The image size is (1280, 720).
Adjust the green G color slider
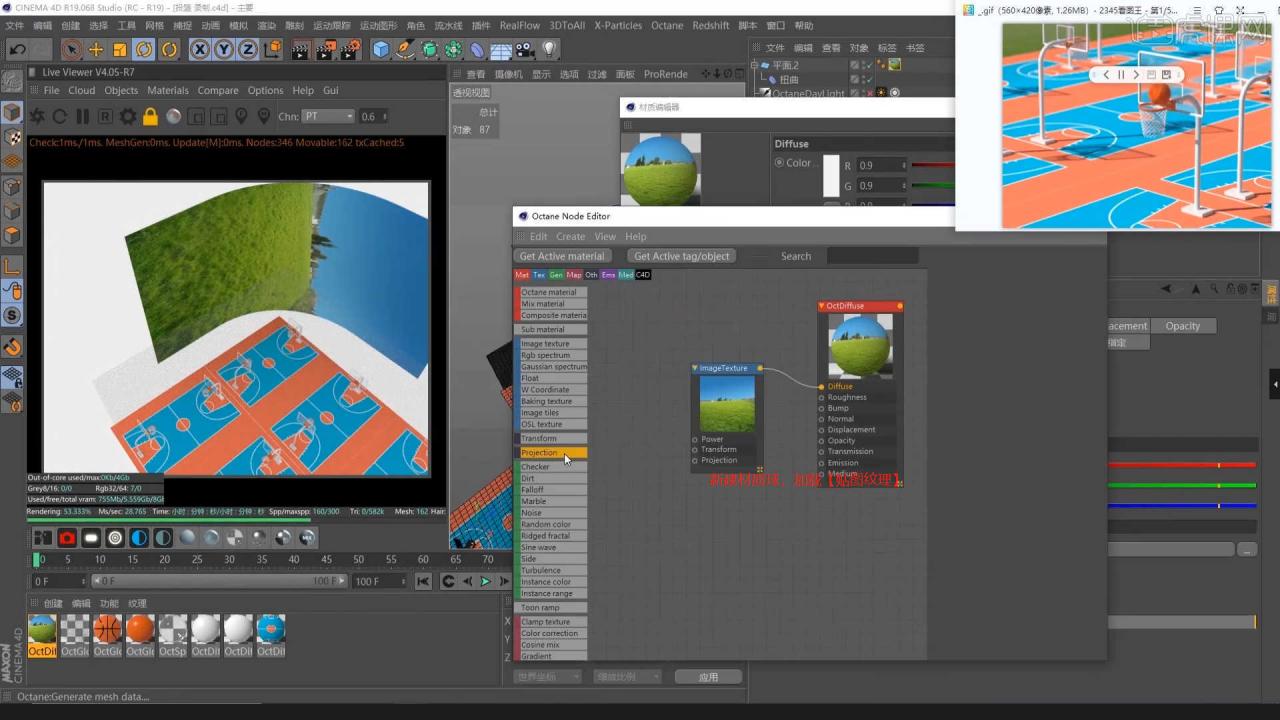pos(932,185)
